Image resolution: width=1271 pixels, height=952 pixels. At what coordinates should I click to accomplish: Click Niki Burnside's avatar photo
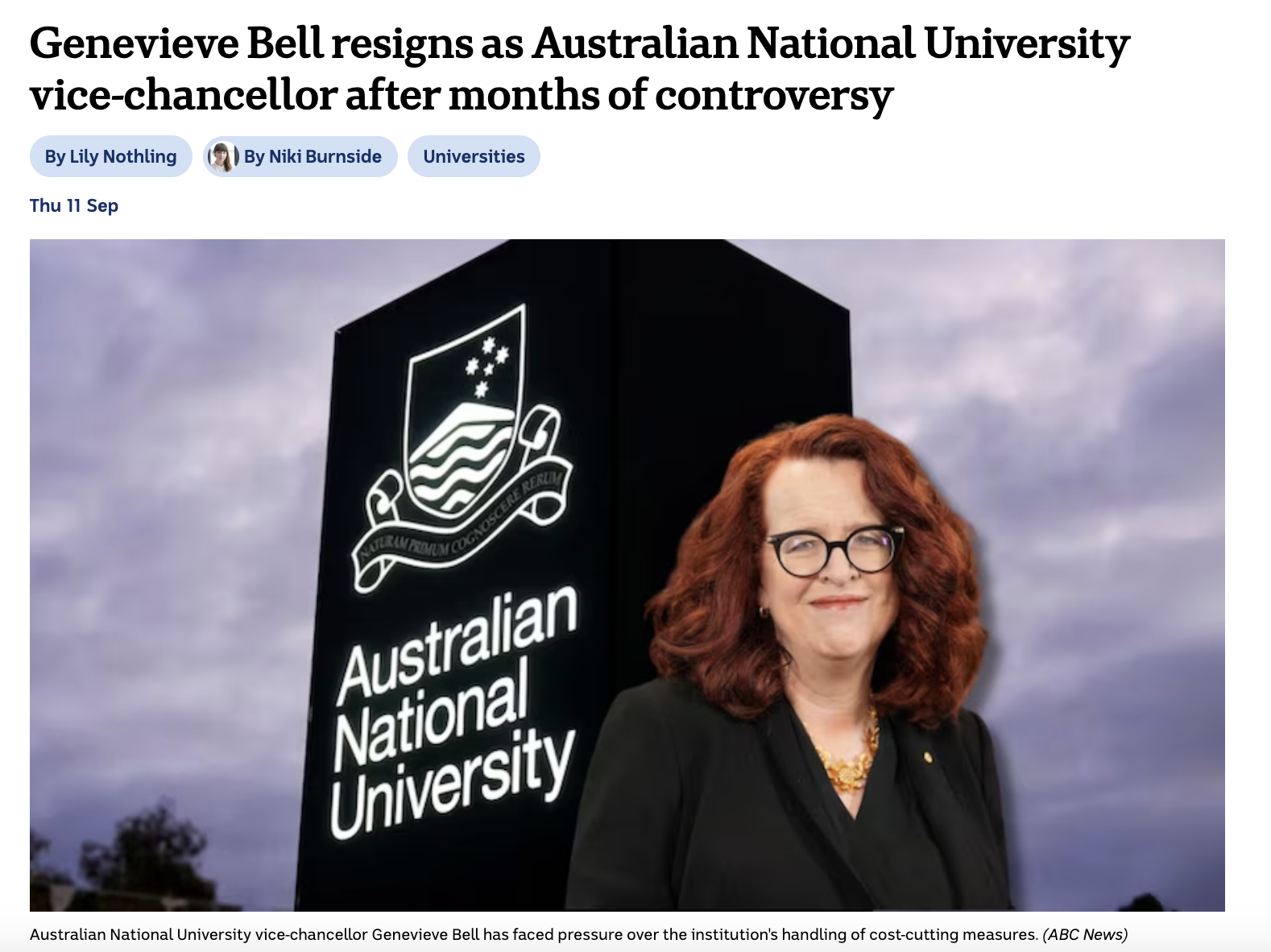point(222,156)
